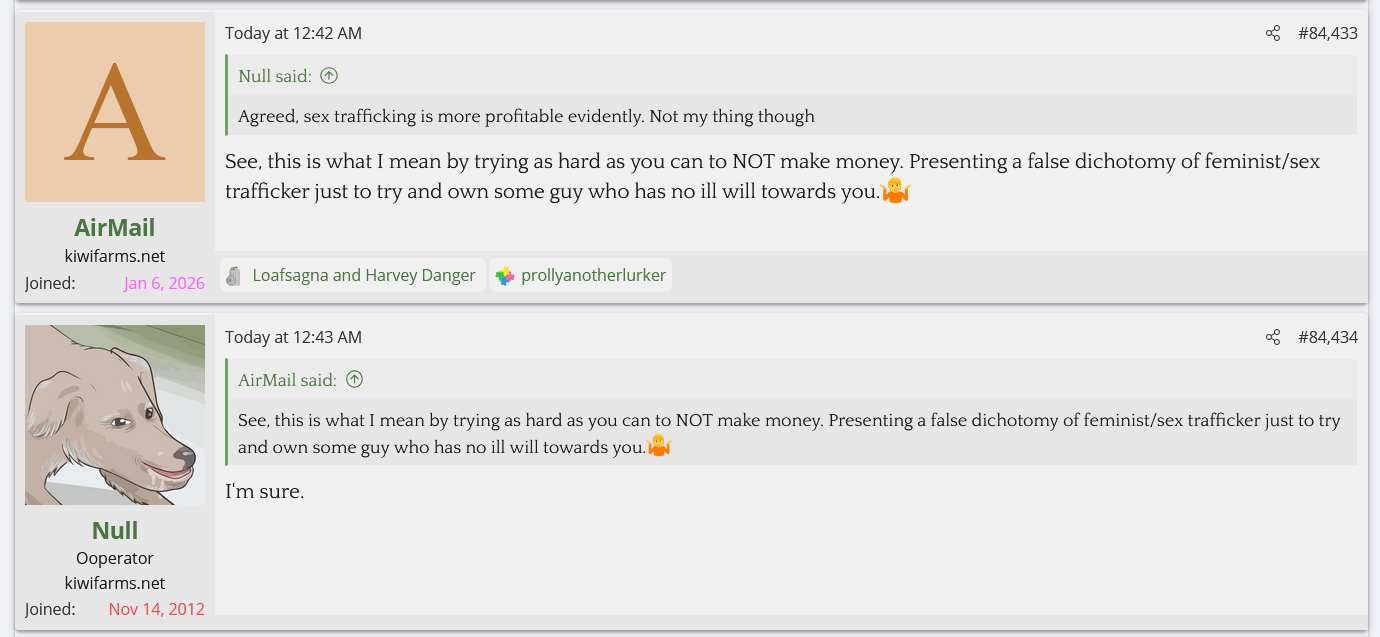Click 'AirMail said:' quote header
The height and width of the screenshot is (637, 1380).
point(287,380)
